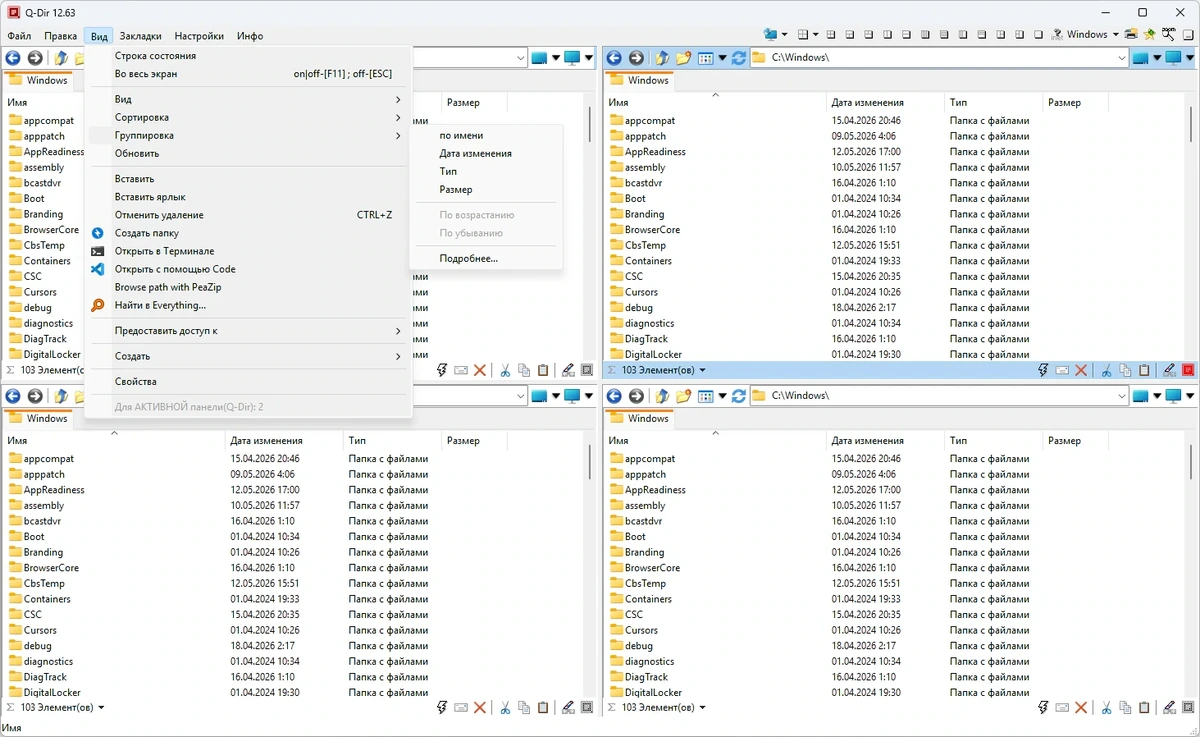Select Windows tab in top-right pane
The height and width of the screenshot is (737, 1200).
click(638, 81)
